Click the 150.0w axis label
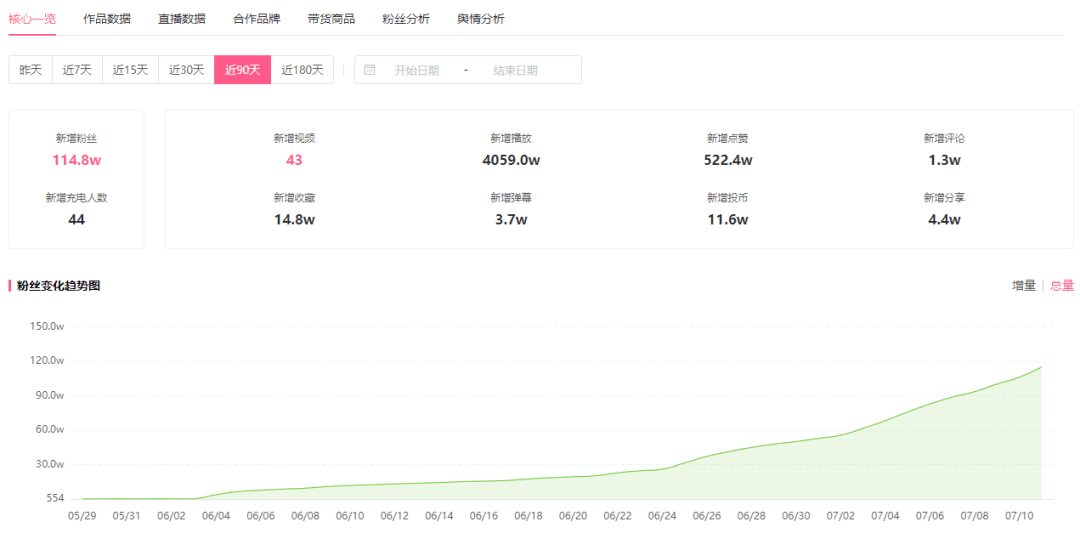 tap(48, 326)
